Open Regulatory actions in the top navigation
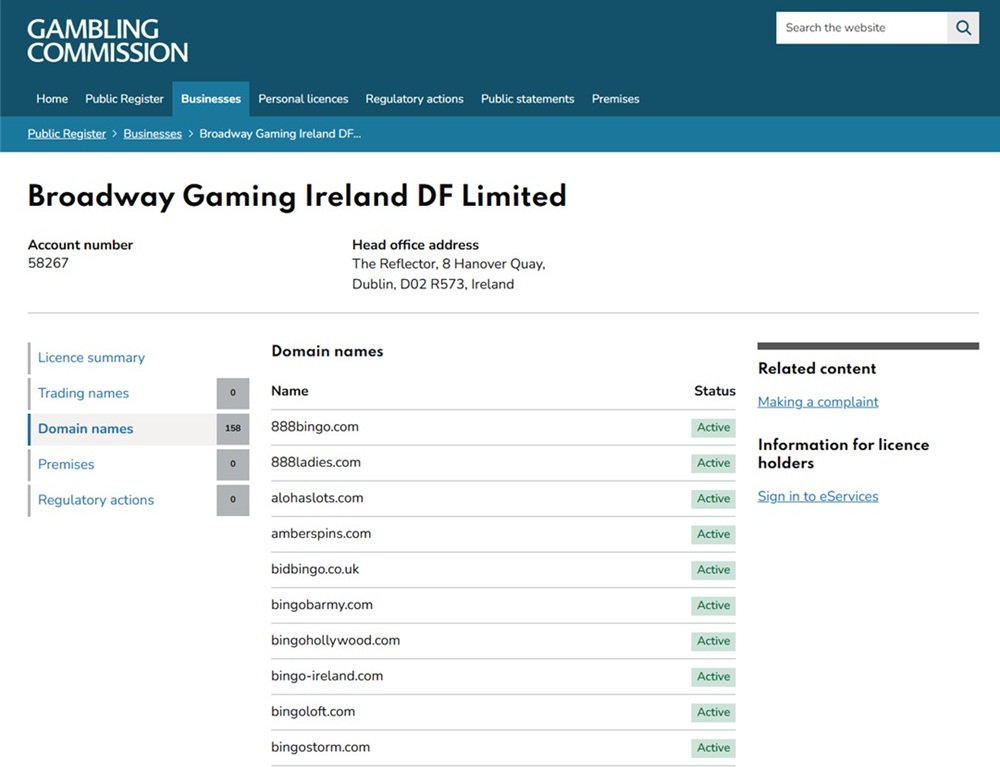Screen dimensions: 1000x767 (x=415, y=99)
